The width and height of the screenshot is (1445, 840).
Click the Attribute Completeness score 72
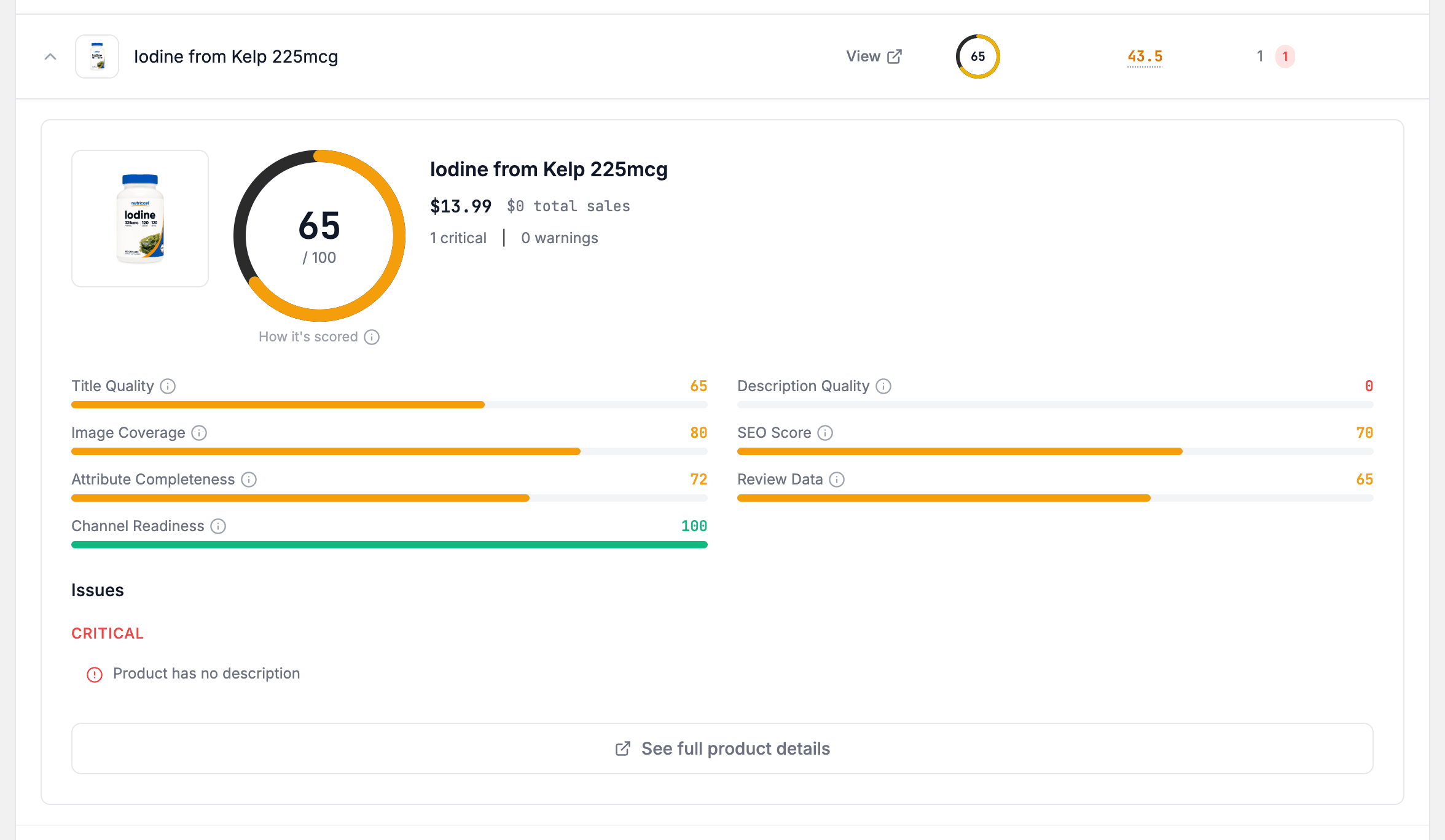point(699,480)
